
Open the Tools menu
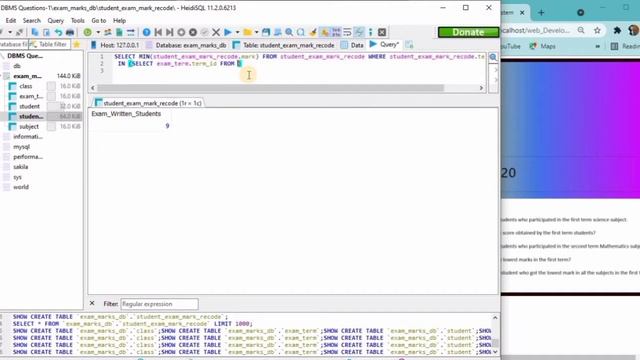78,20
